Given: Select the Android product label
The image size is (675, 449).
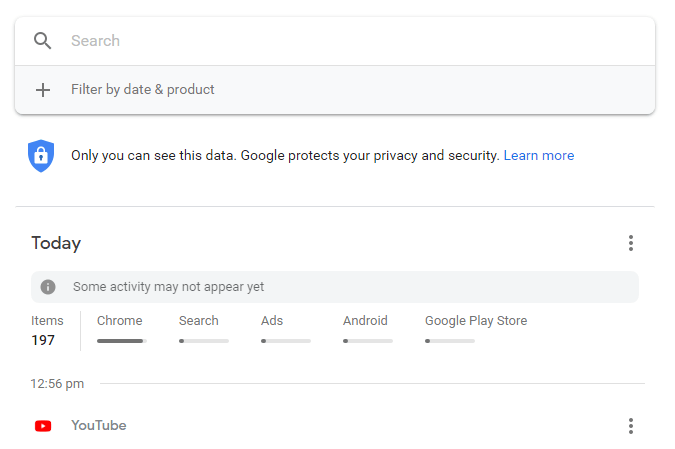Looking at the screenshot, I should click(x=365, y=321).
